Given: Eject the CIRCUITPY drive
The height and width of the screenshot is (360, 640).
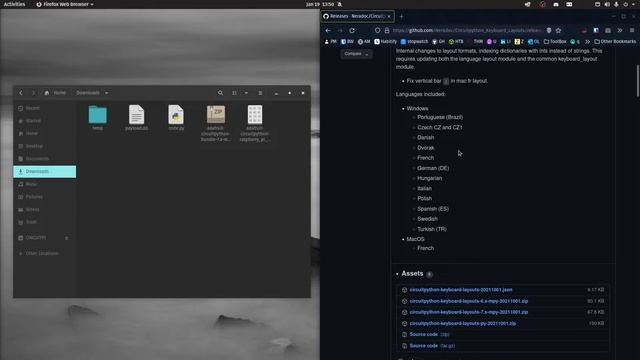Looking at the screenshot, I should pyautogui.click(x=67, y=238).
